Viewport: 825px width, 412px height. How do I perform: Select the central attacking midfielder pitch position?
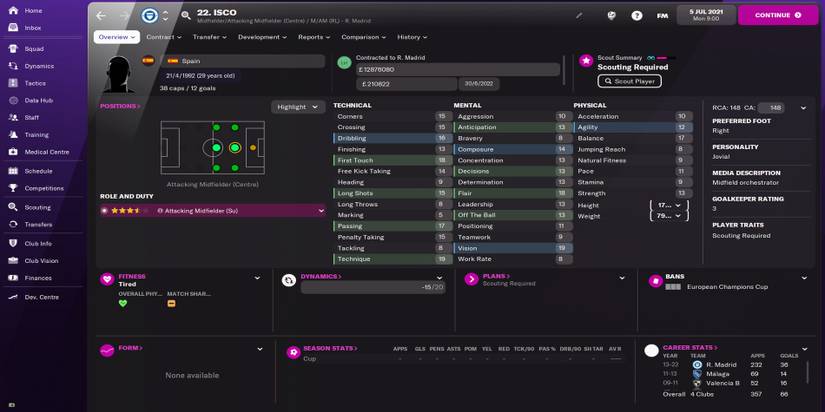[x=235, y=148]
